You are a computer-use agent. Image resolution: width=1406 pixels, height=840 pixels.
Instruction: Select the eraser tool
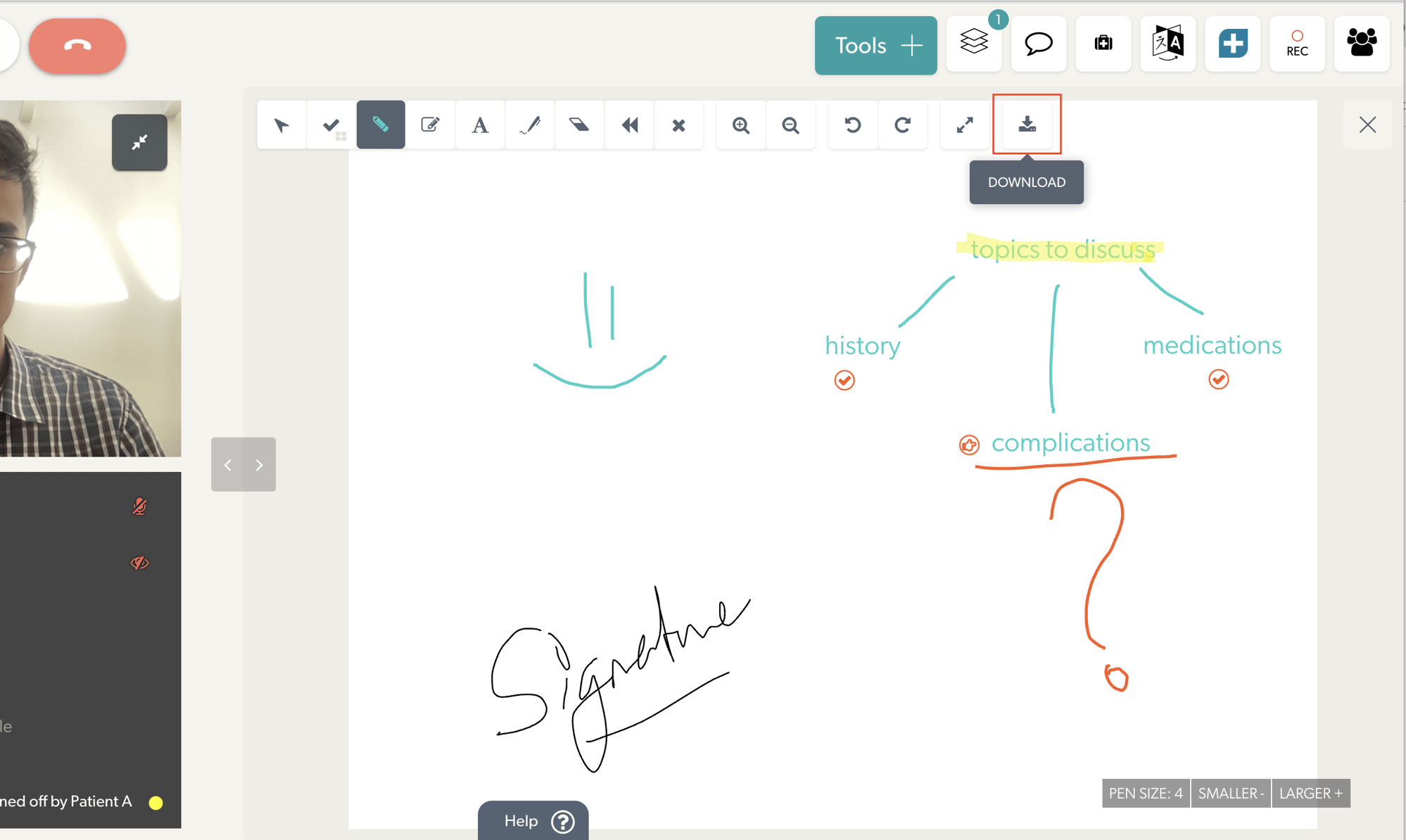point(579,125)
